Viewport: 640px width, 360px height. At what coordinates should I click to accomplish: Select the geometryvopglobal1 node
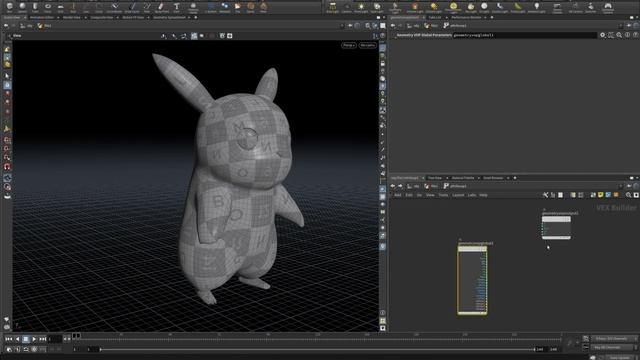click(472, 280)
